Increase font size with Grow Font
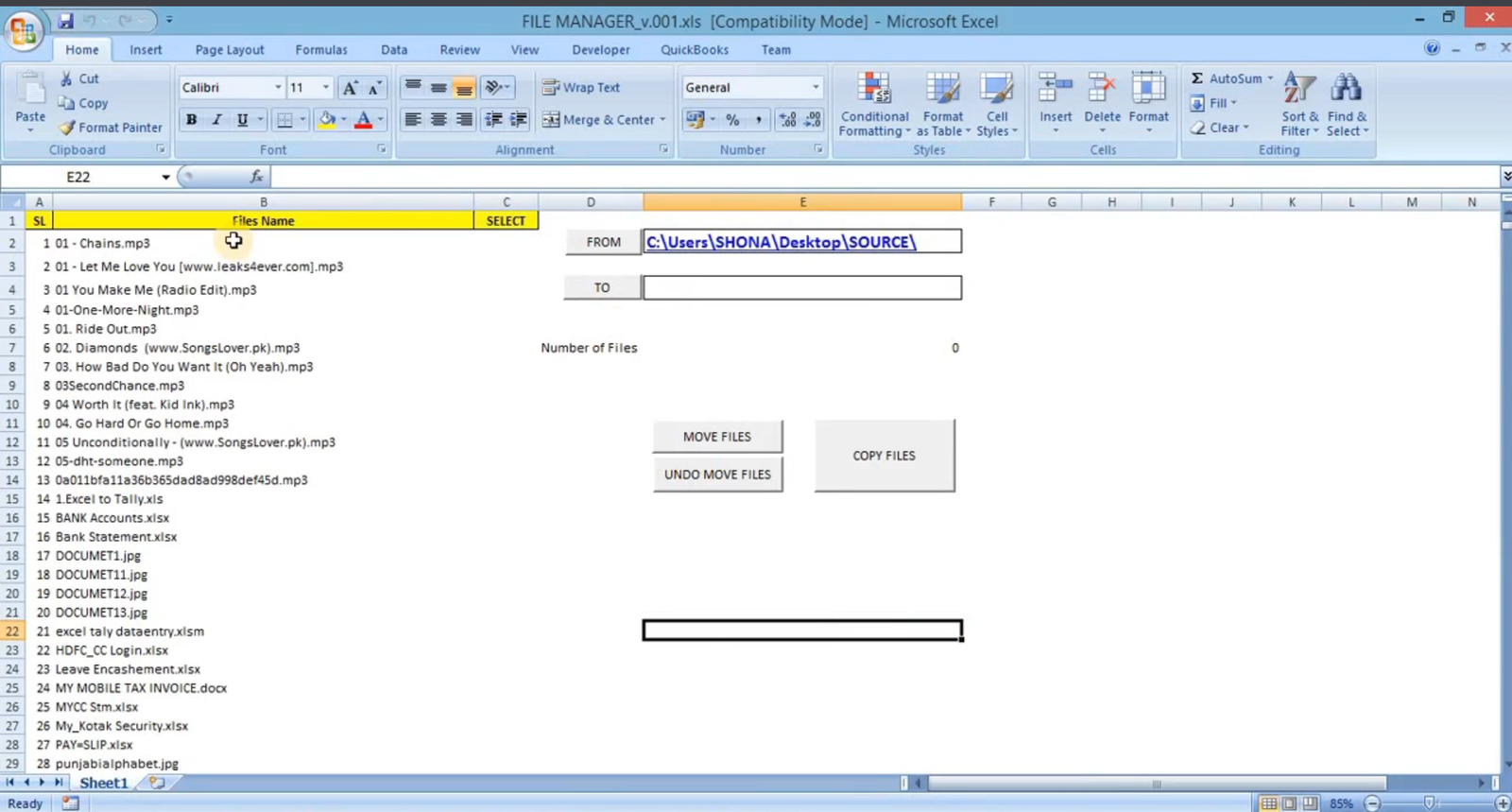This screenshot has width=1512, height=812. click(350, 88)
